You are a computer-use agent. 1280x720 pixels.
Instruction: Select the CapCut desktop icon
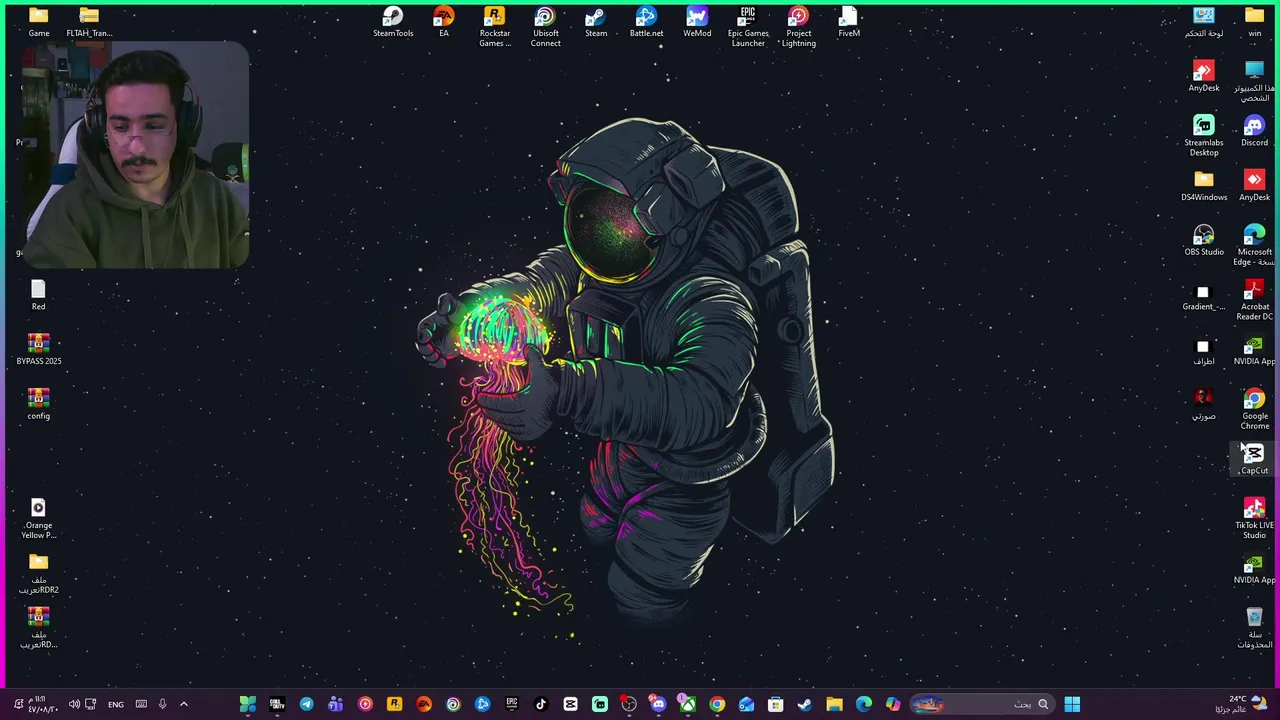(1254, 459)
